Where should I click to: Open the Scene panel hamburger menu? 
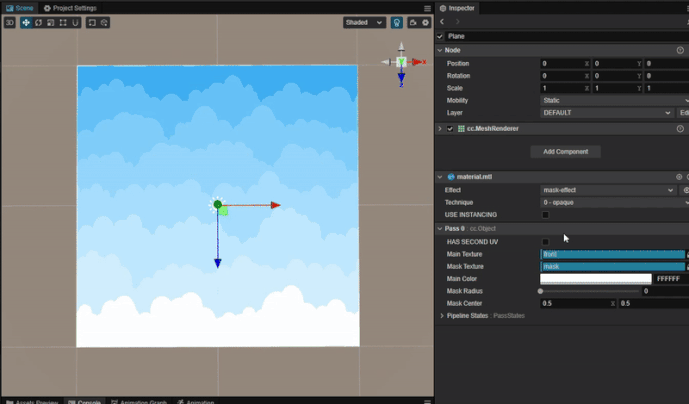pyautogui.click(x=427, y=8)
